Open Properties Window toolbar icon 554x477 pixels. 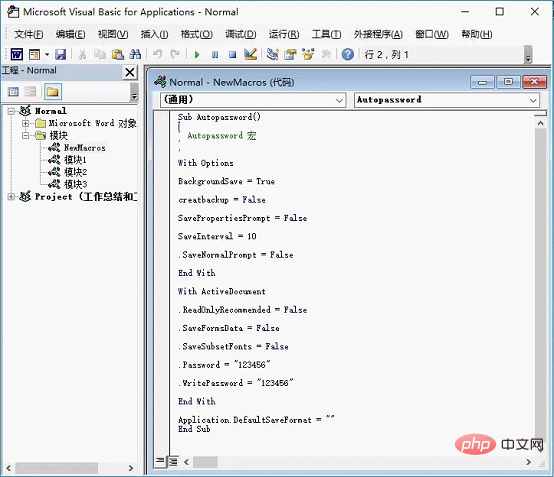coord(290,54)
